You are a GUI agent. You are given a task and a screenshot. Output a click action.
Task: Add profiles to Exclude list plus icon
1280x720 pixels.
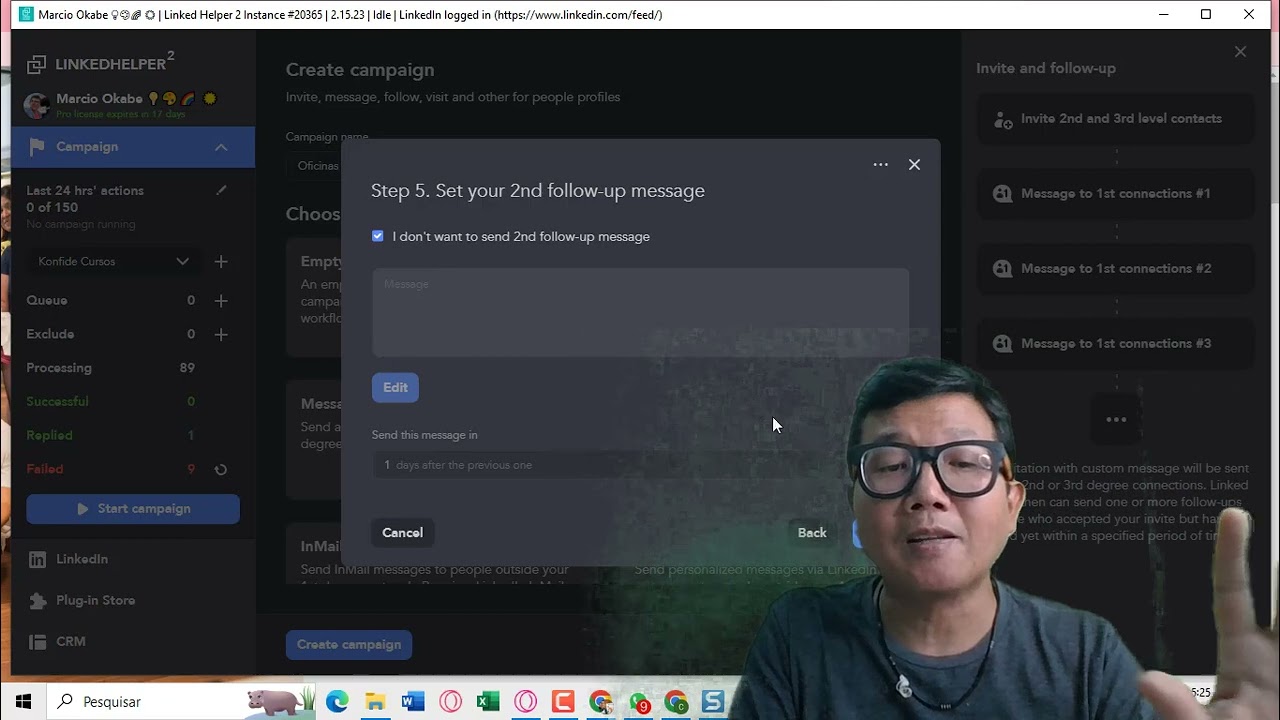click(x=221, y=334)
